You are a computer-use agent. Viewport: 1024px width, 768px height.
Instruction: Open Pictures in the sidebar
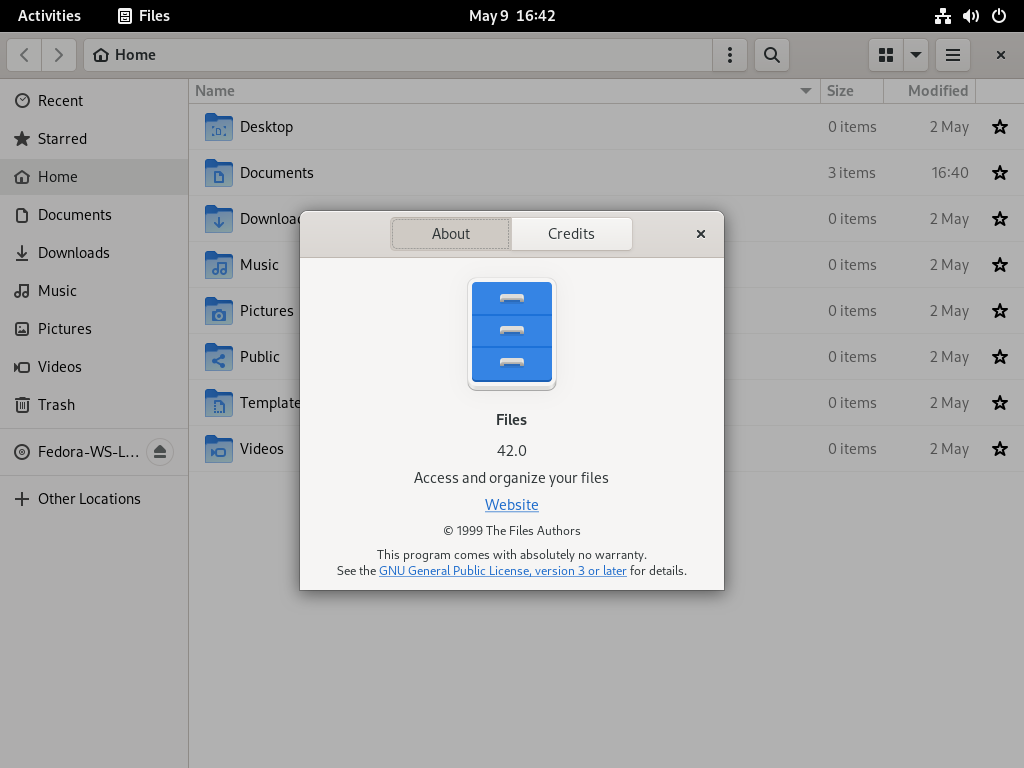pos(94,328)
